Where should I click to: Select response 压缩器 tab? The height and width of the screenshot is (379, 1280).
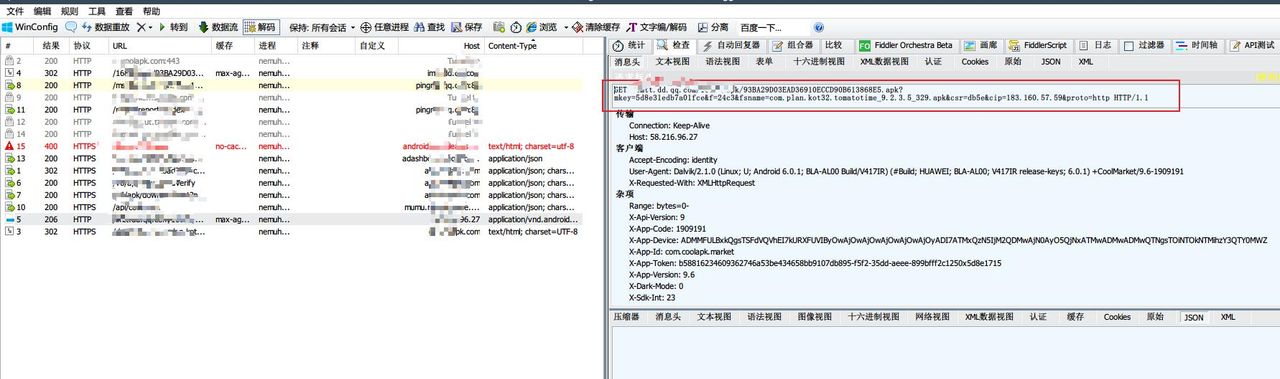tap(626, 317)
